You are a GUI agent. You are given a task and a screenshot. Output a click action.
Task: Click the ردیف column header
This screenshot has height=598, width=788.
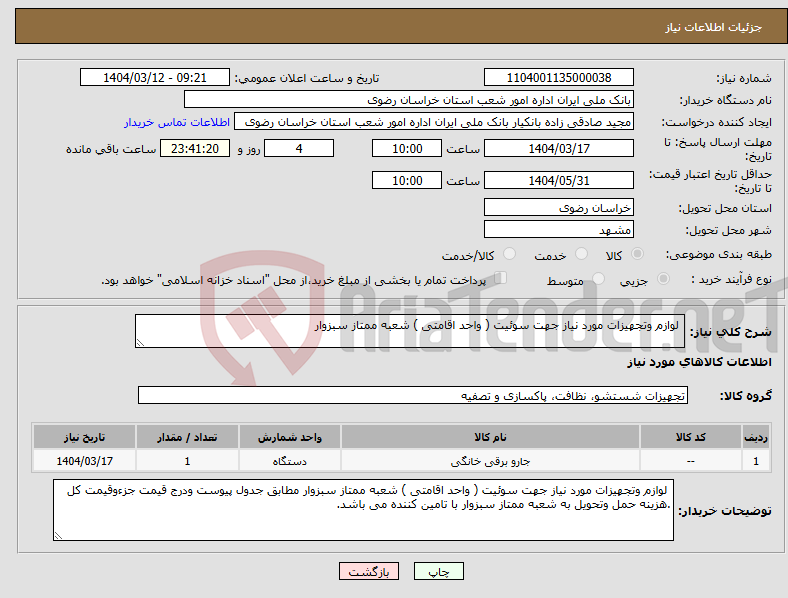[756, 437]
